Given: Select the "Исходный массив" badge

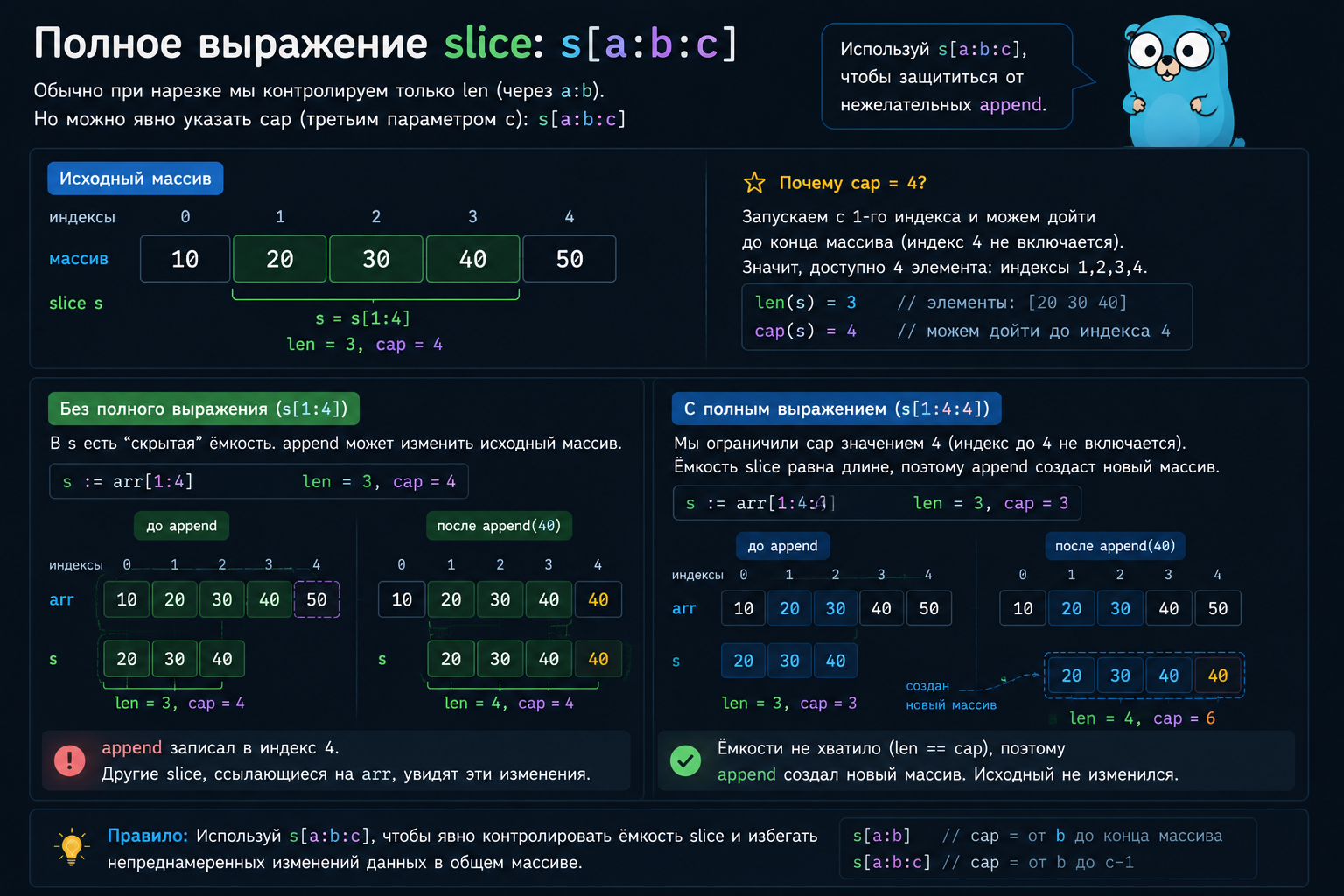Looking at the screenshot, I should click(x=136, y=178).
